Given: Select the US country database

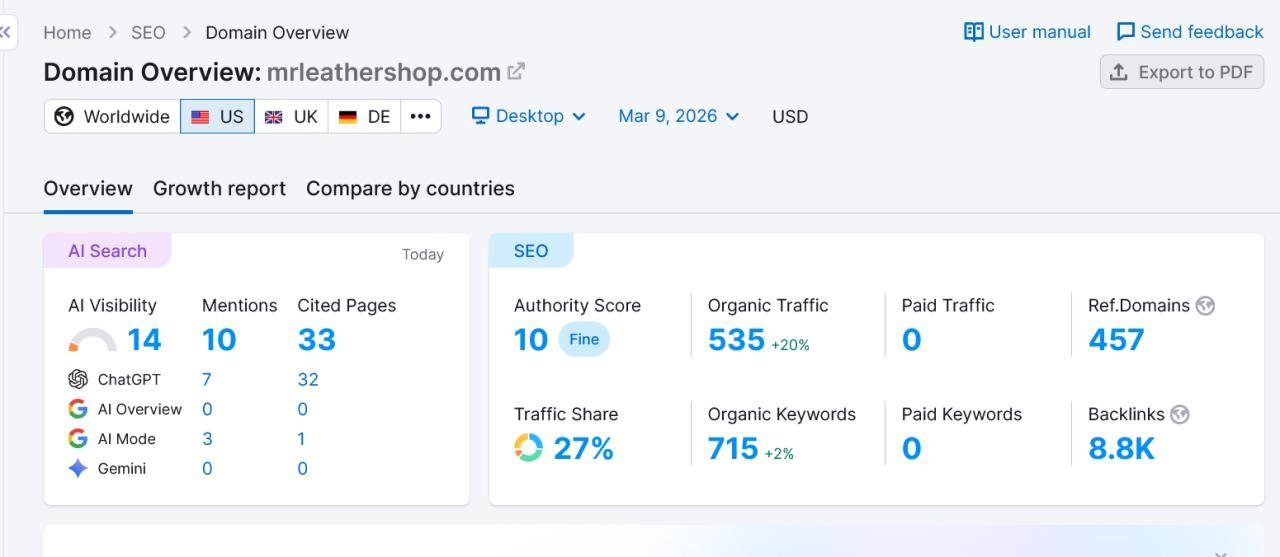Looking at the screenshot, I should (x=218, y=116).
